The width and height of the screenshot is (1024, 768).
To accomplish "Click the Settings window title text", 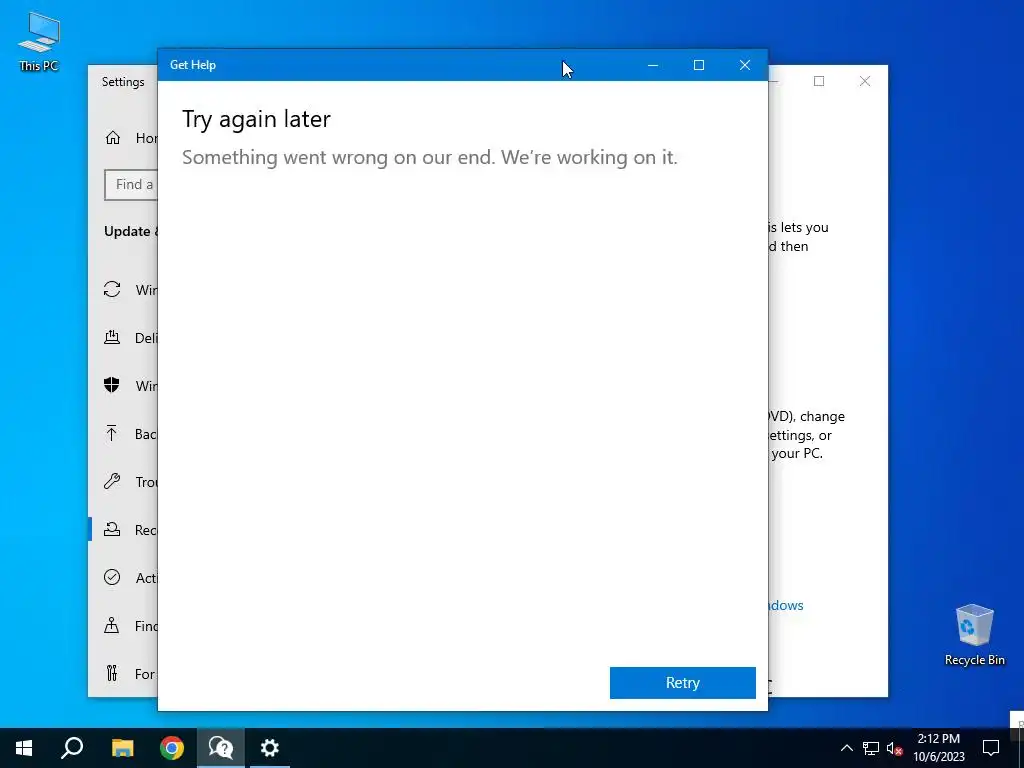I will (x=123, y=82).
